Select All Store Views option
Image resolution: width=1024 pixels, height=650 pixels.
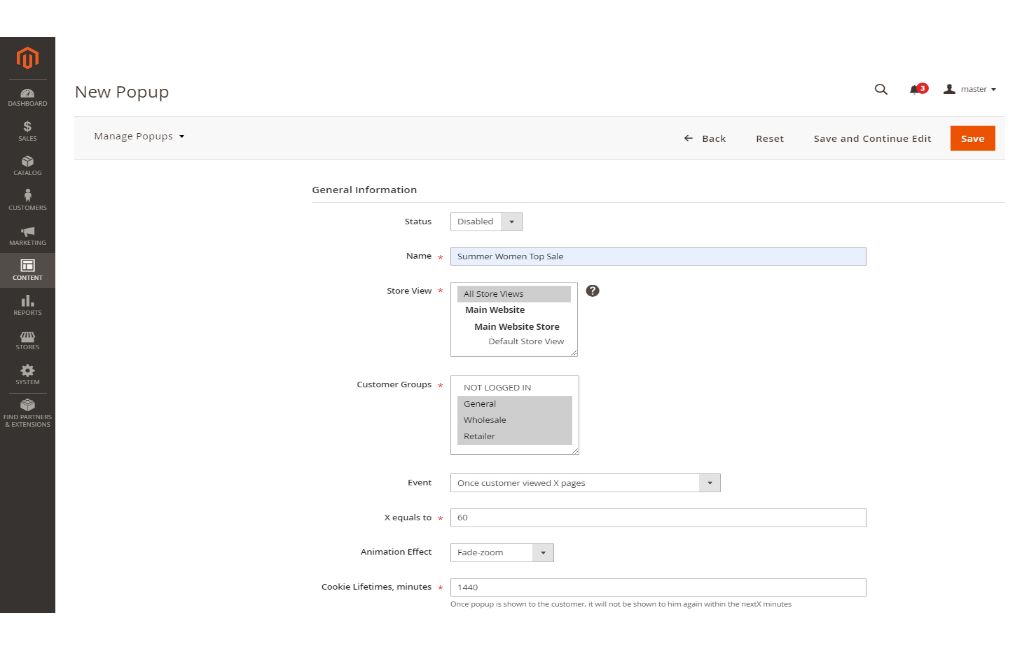tap(514, 294)
